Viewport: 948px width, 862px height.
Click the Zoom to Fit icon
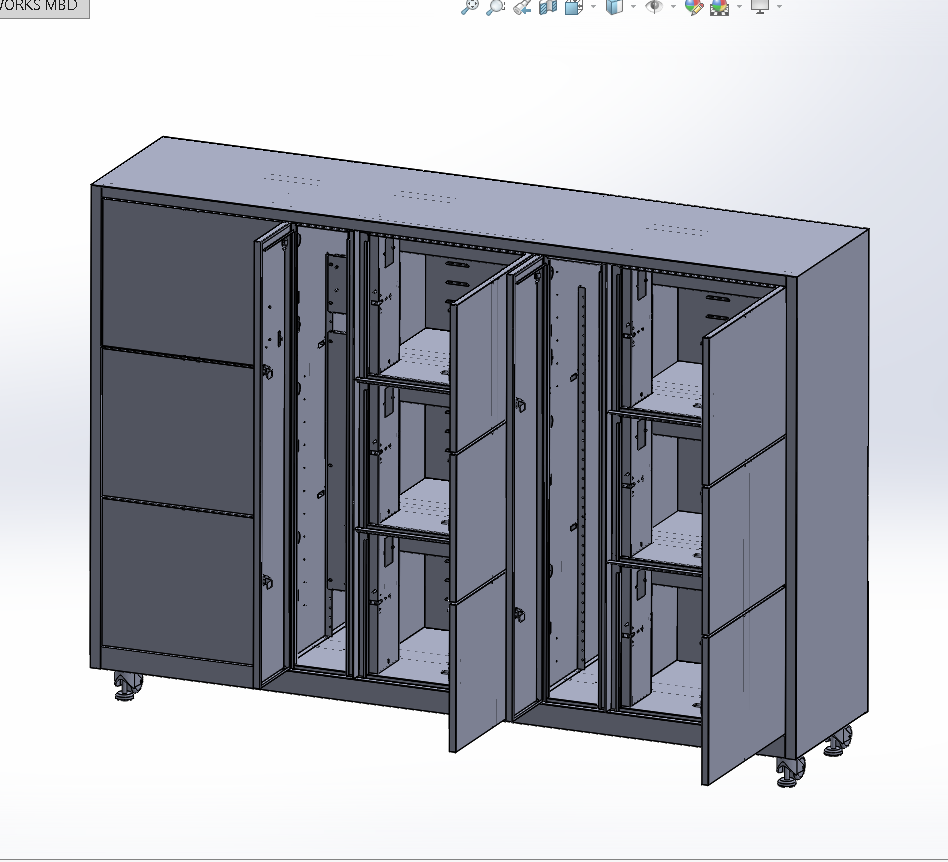pyautogui.click(x=469, y=6)
